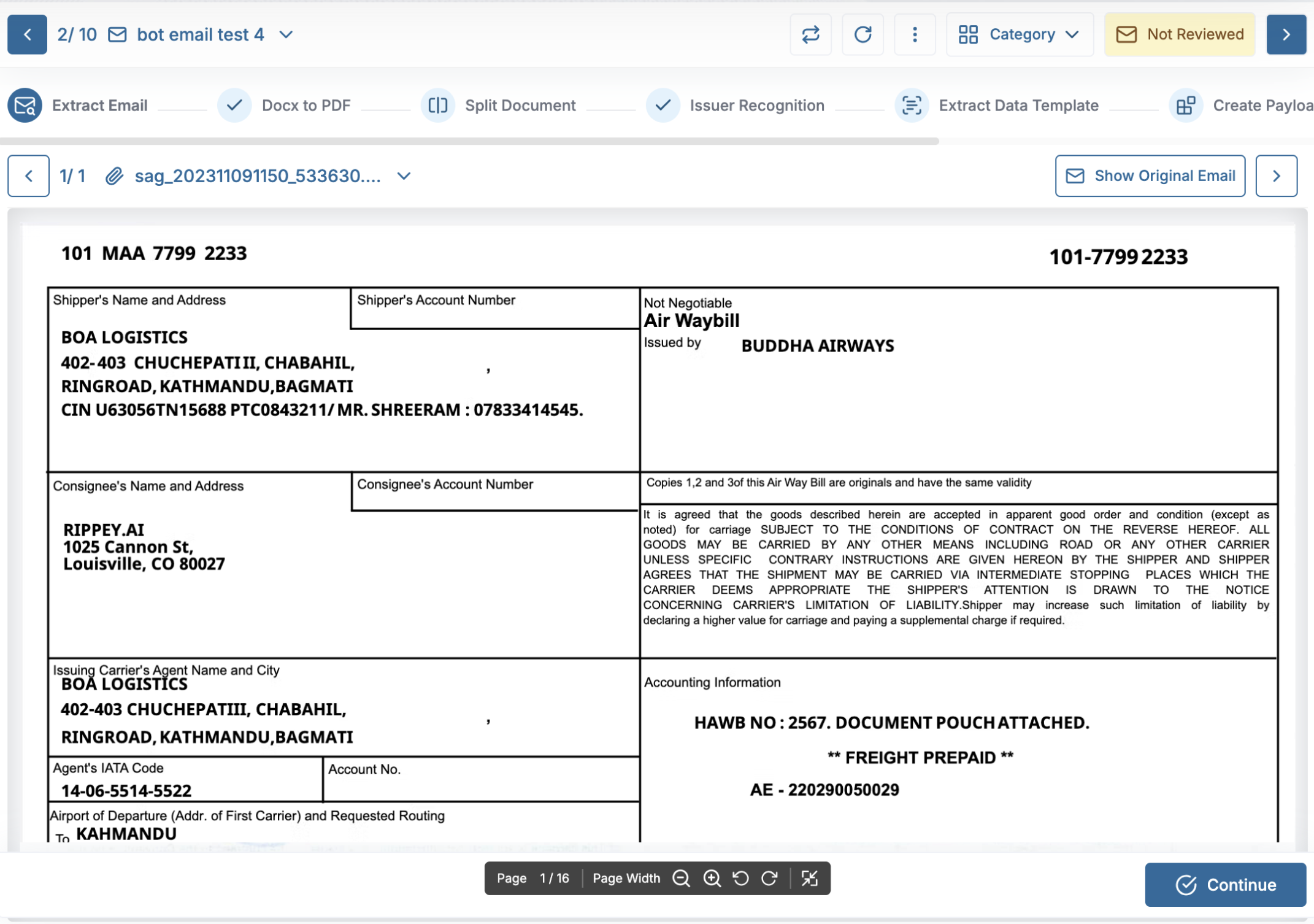Viewport: 1314px width, 924px height.
Task: Click the swap arrows icon in header
Action: tap(810, 34)
